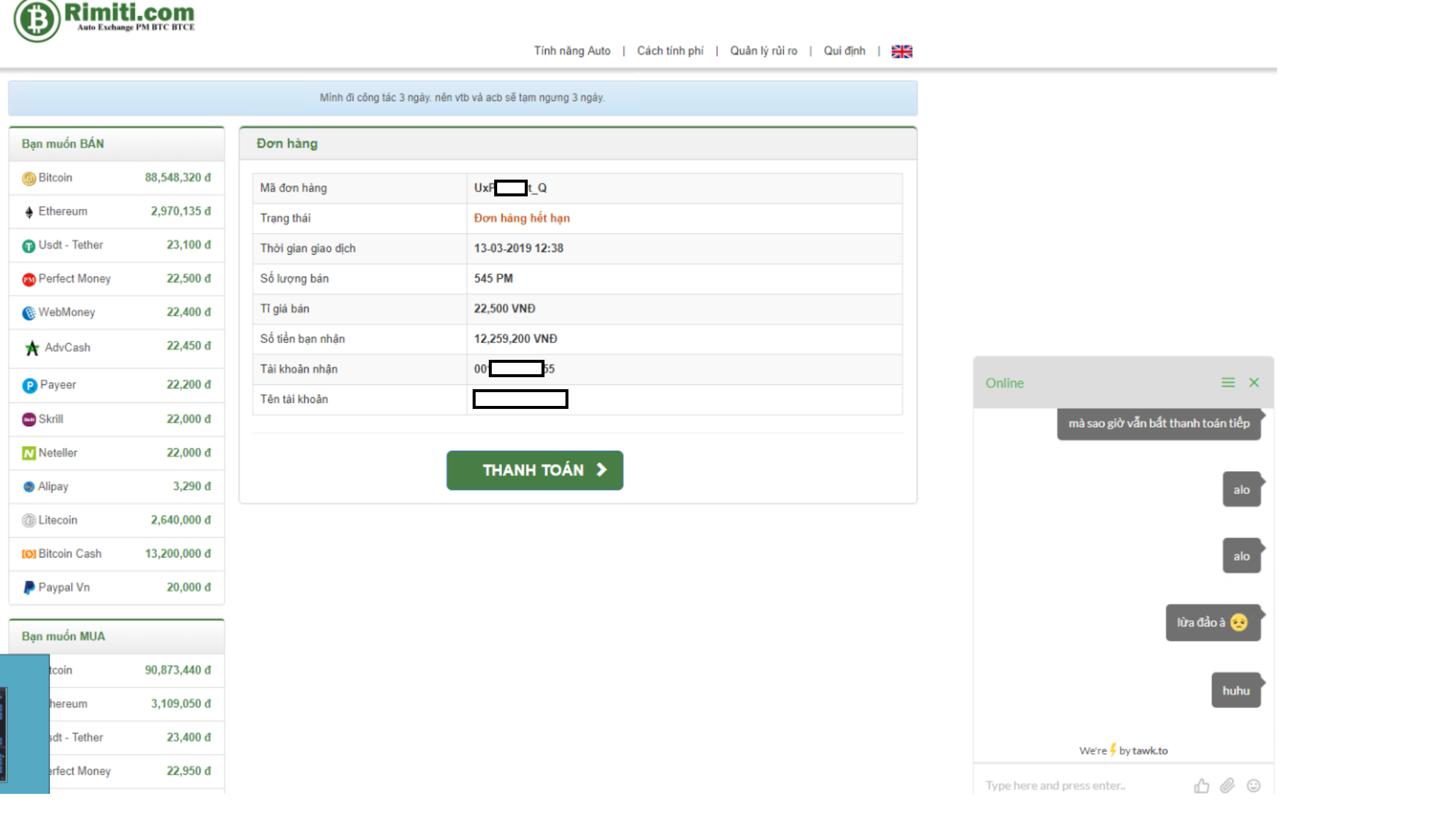Select Usdt - Tether in the sell list
This screenshot has height=840, width=1446.
71,245
